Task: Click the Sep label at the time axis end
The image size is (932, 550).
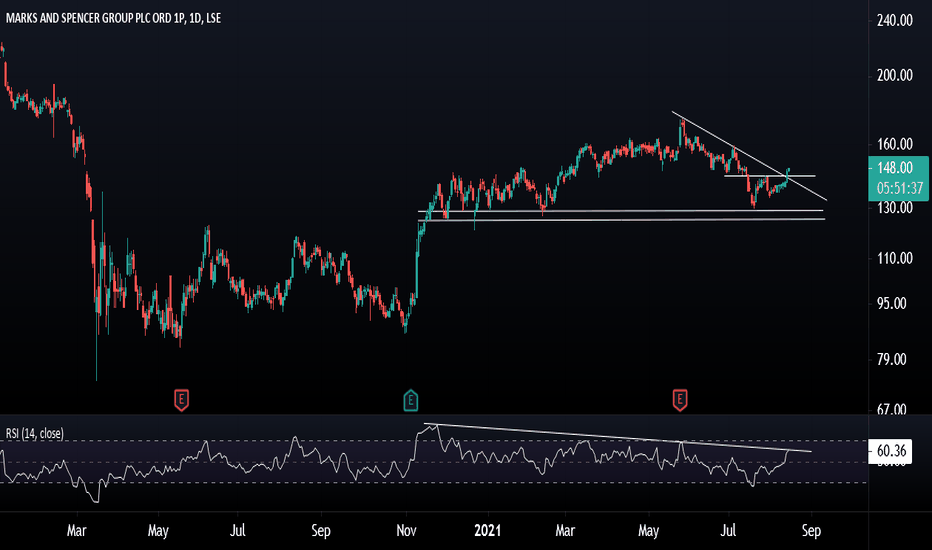Action: [811, 530]
